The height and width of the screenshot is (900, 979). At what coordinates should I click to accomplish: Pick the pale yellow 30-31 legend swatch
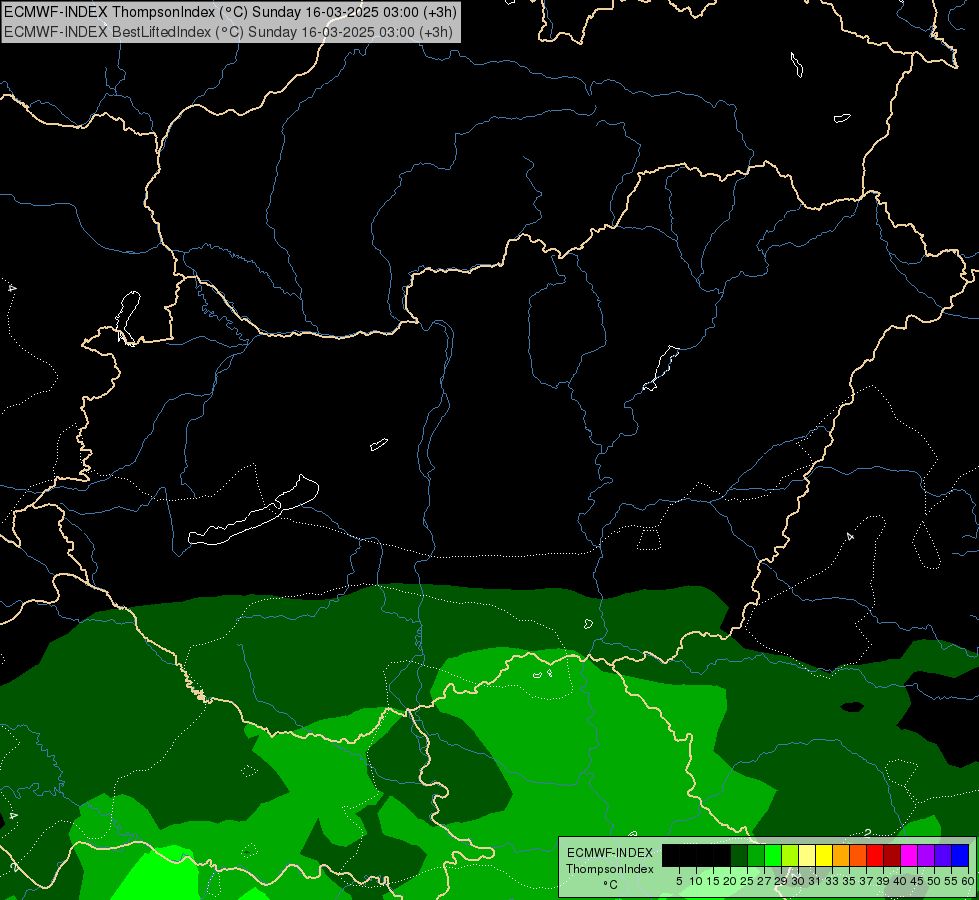pos(807,855)
